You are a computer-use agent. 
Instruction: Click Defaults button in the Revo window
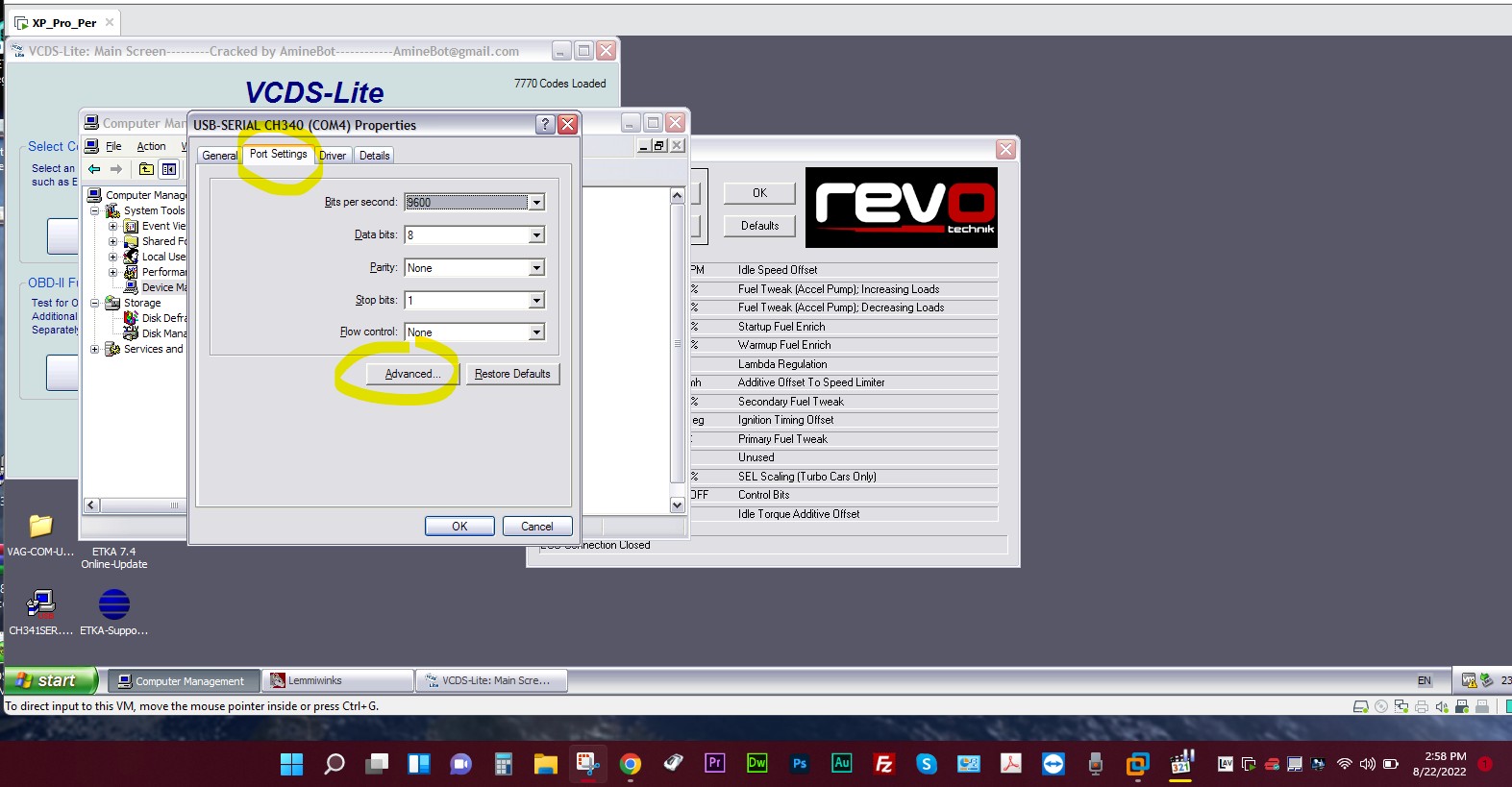759,226
